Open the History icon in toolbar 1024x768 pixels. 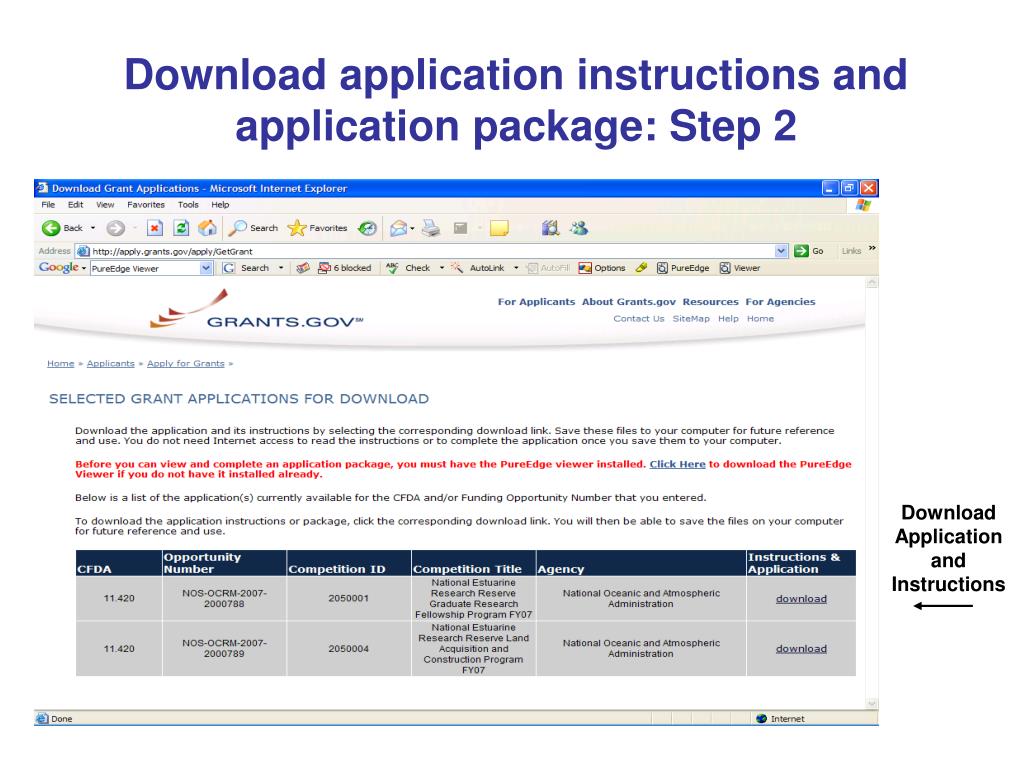(x=368, y=228)
